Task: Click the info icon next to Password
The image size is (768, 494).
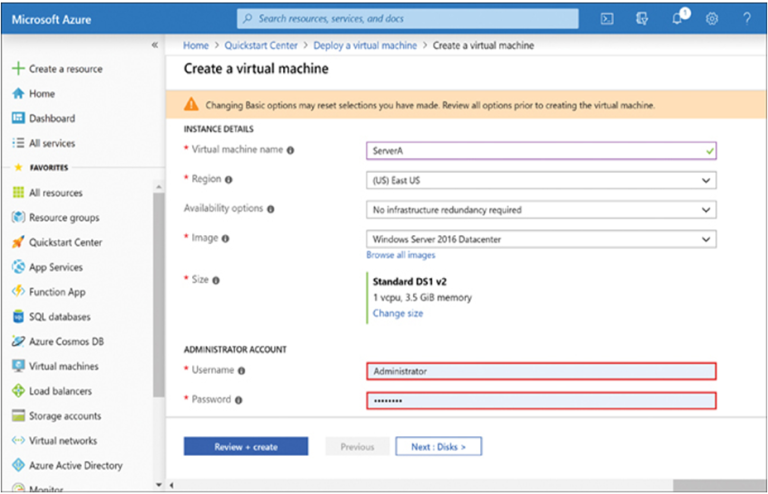Action: [239, 400]
